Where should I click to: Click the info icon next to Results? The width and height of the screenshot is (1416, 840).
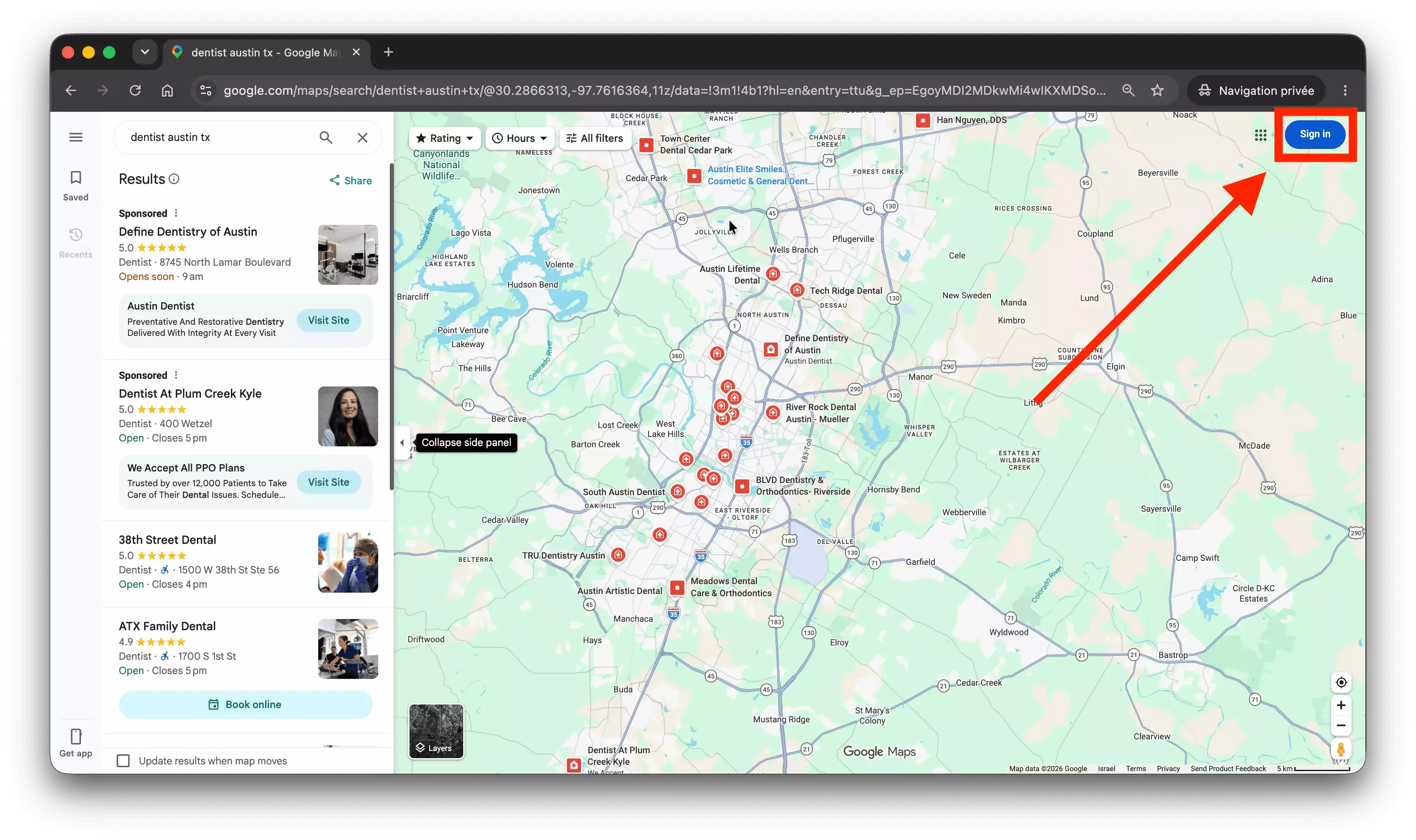pyautogui.click(x=175, y=179)
